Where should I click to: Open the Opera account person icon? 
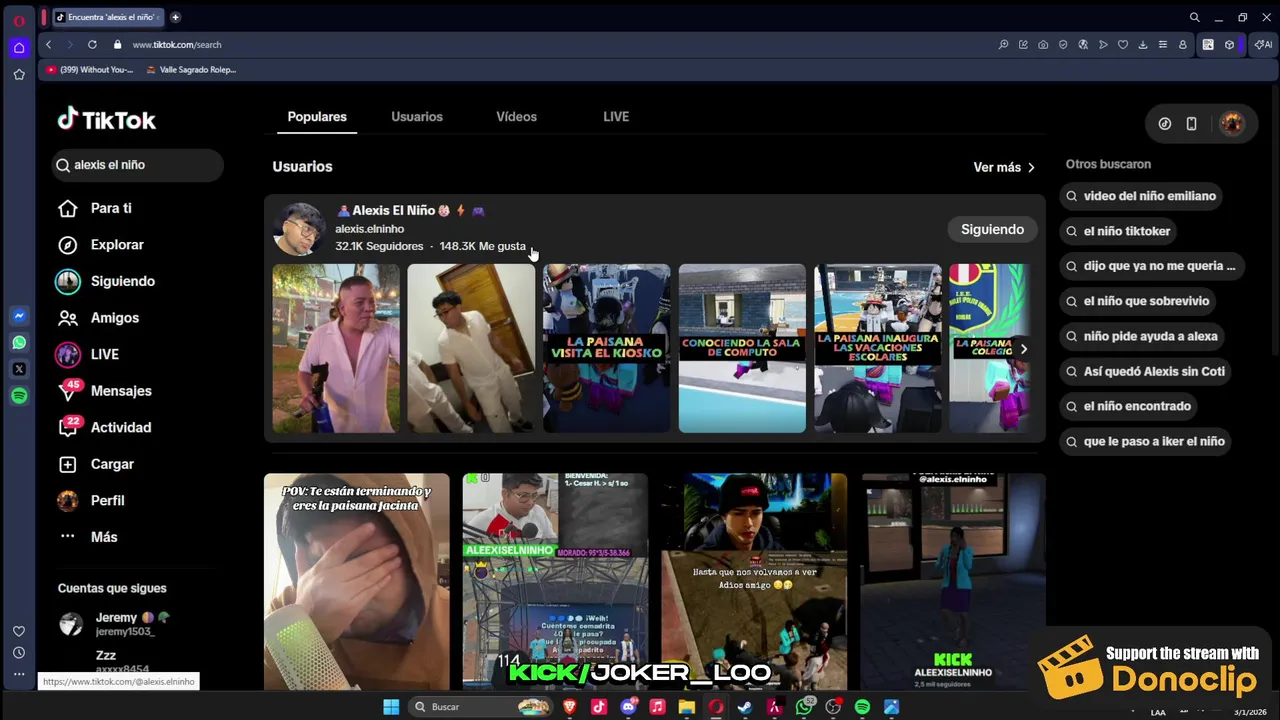[1182, 44]
